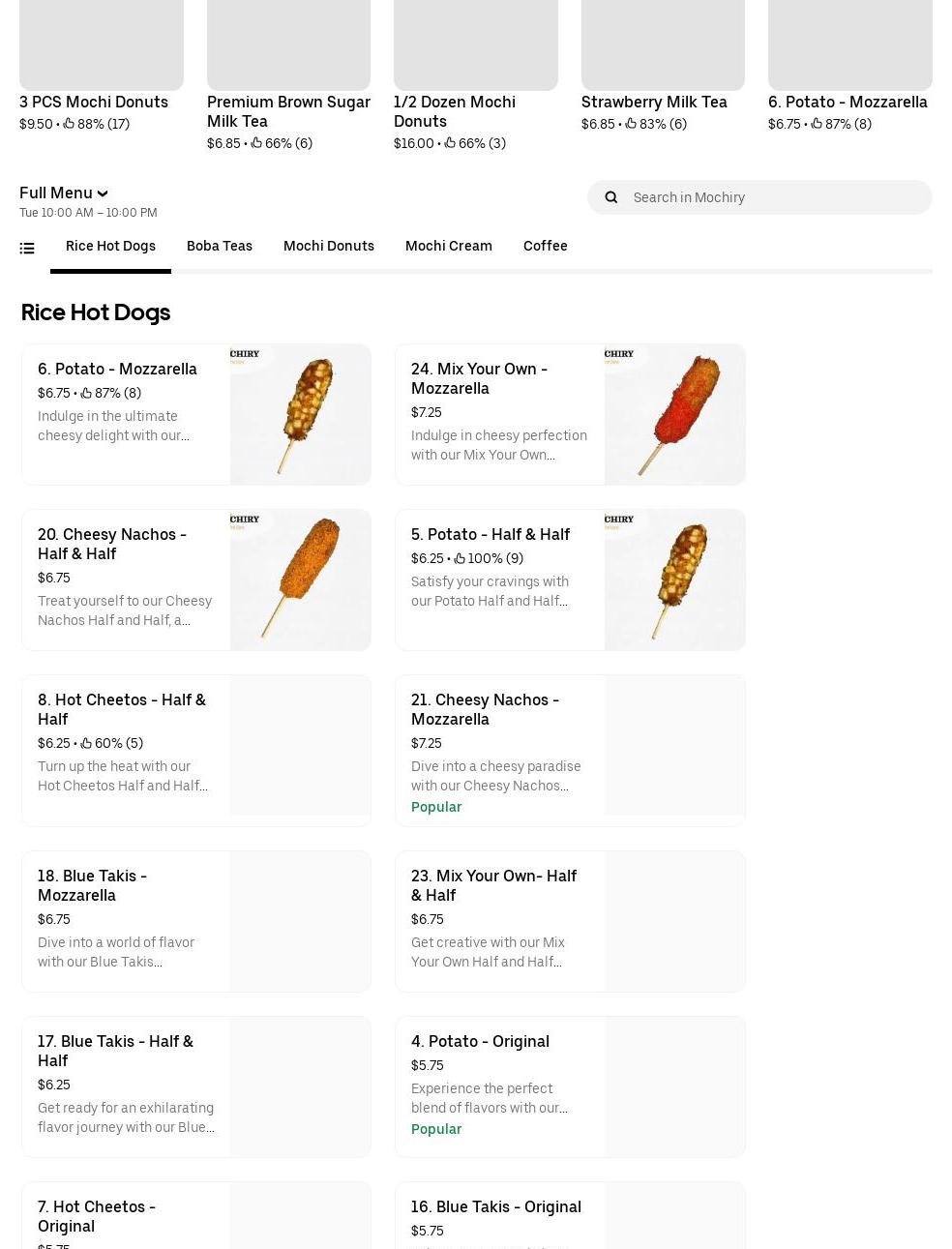Open 21. Cheesy Nachos - Mozzarella item
Screen dimensions: 952x1249
pyautogui.click(x=570, y=751)
